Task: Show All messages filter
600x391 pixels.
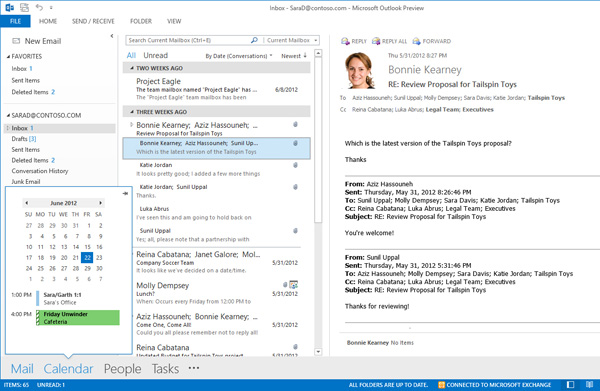Action: click(131, 55)
